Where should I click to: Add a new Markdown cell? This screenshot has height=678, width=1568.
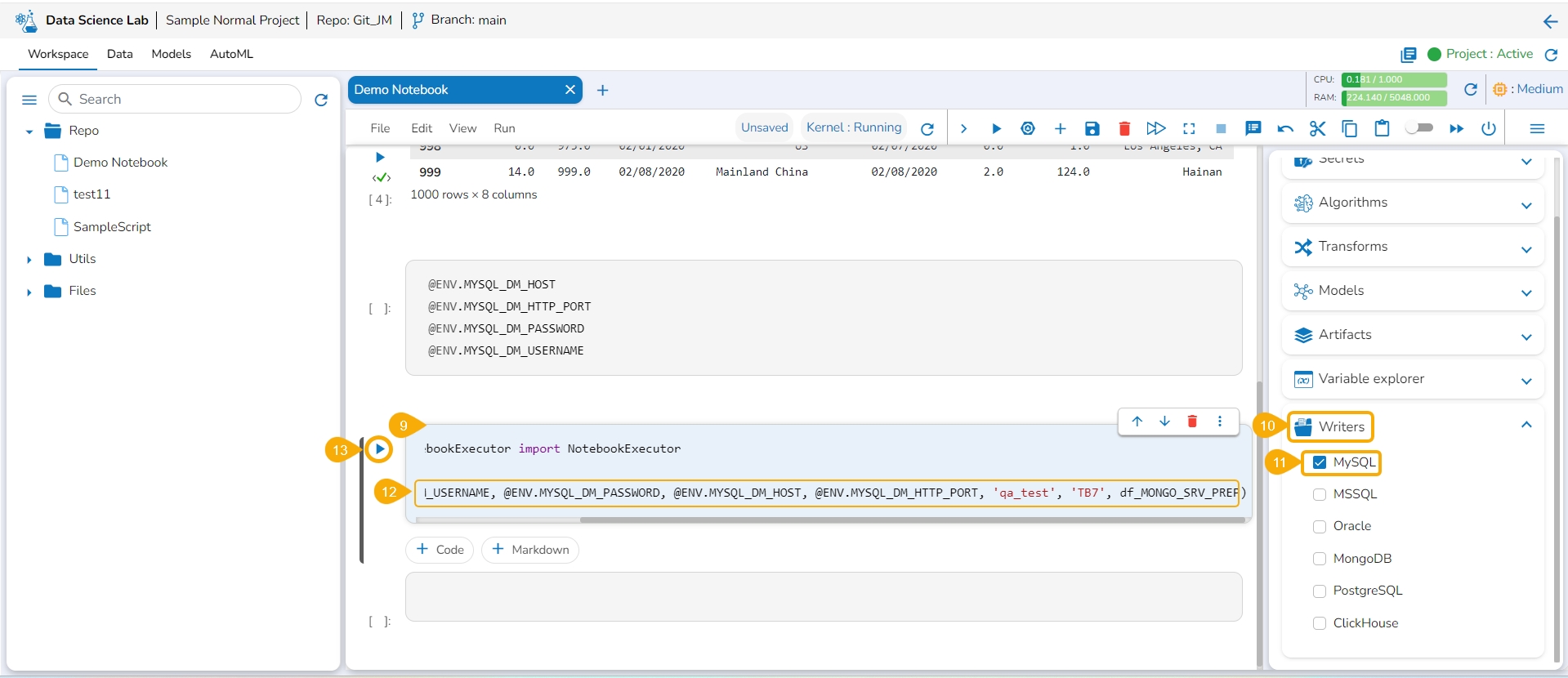click(530, 550)
